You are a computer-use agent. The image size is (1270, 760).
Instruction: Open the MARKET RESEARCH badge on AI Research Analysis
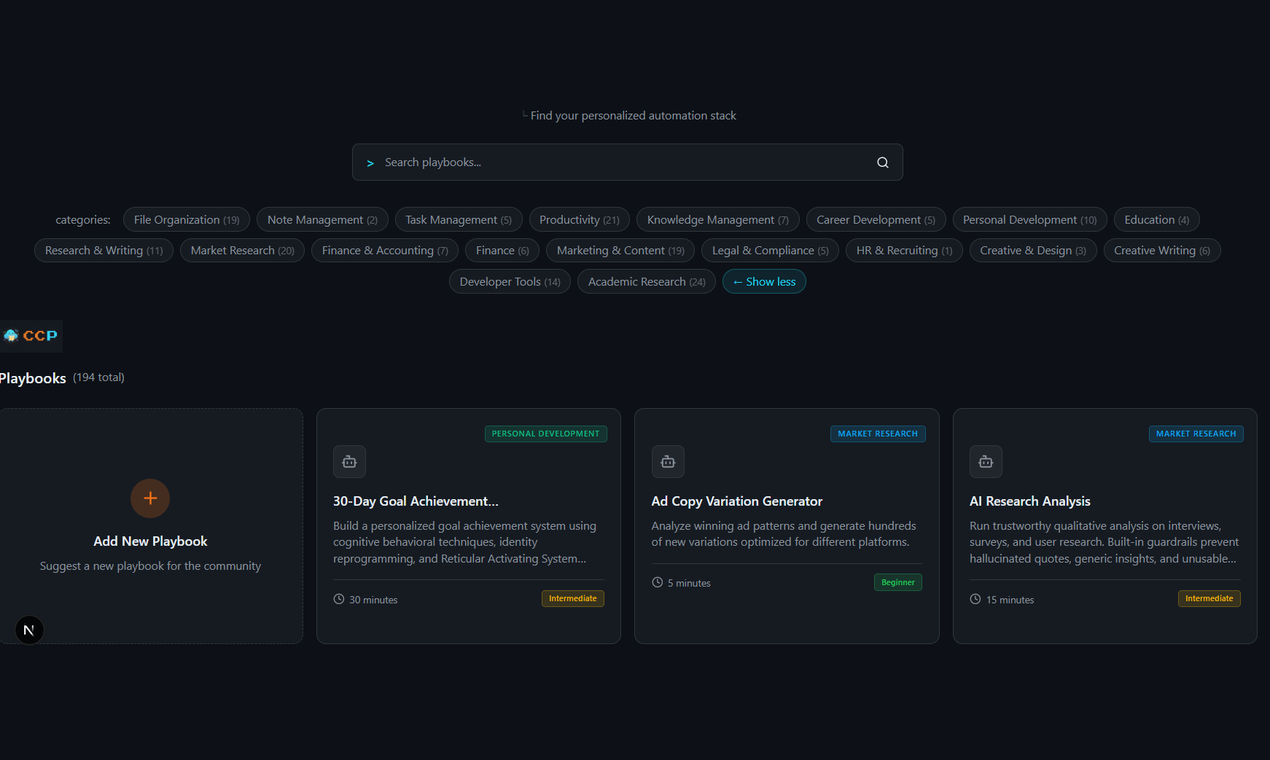(1196, 433)
